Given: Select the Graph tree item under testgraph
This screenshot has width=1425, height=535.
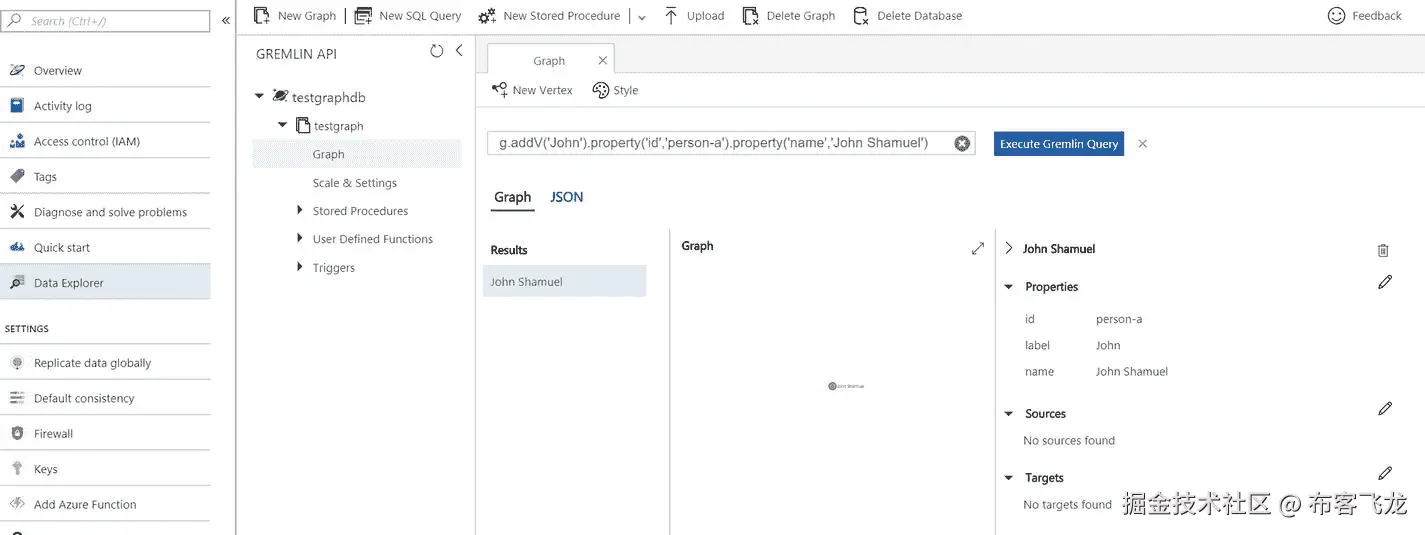Looking at the screenshot, I should [356, 154].
